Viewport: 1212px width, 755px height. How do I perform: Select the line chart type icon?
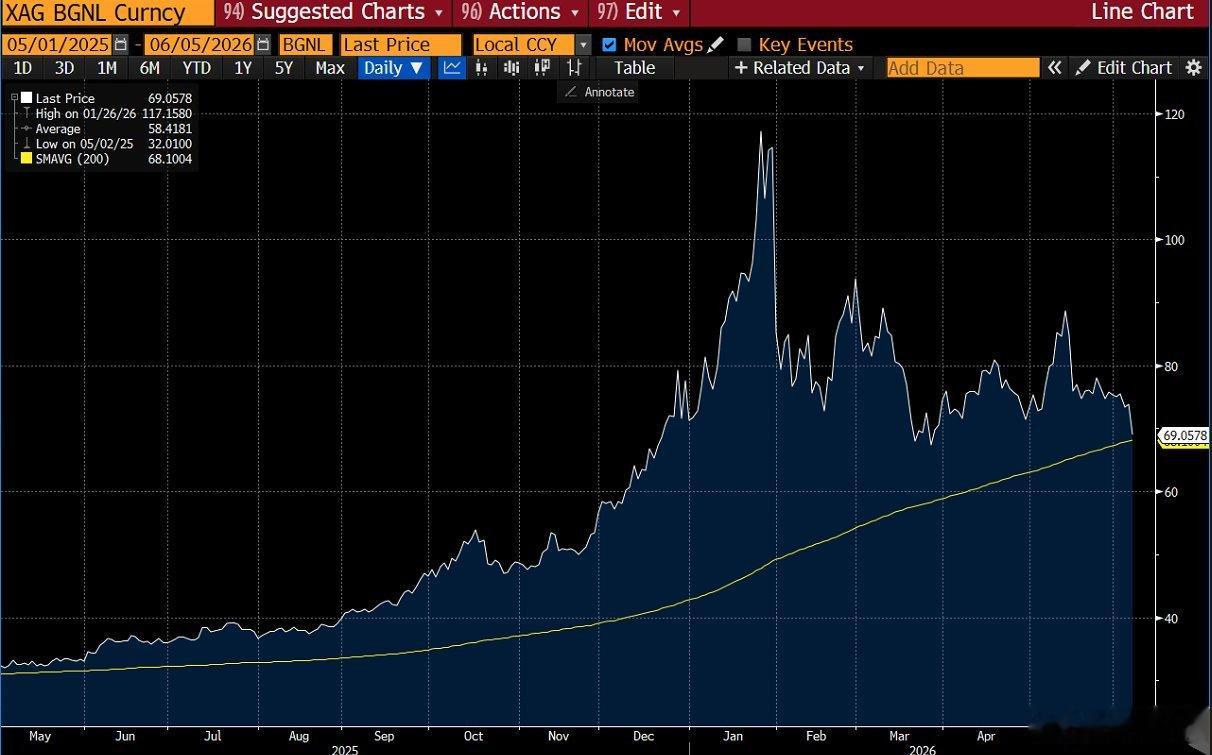coord(453,68)
